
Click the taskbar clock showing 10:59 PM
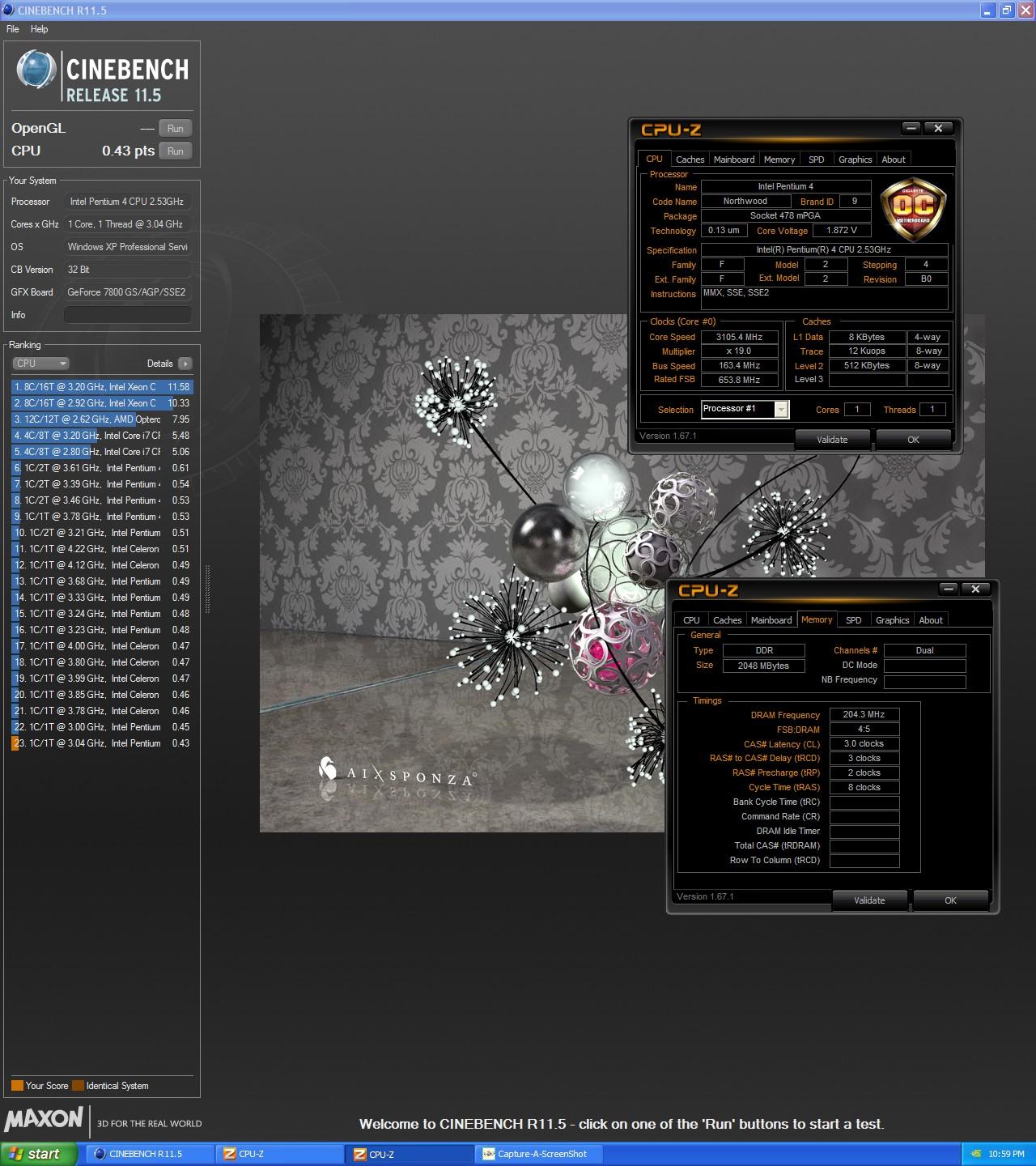[x=1006, y=1154]
